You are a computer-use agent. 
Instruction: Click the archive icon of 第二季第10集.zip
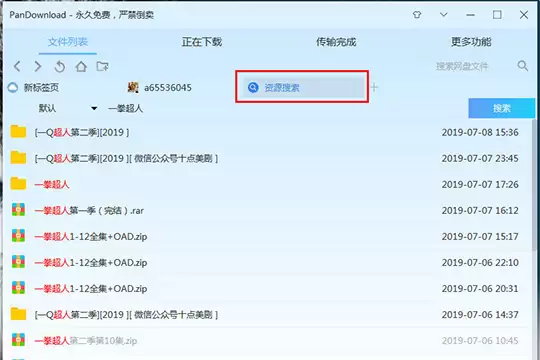point(18,340)
